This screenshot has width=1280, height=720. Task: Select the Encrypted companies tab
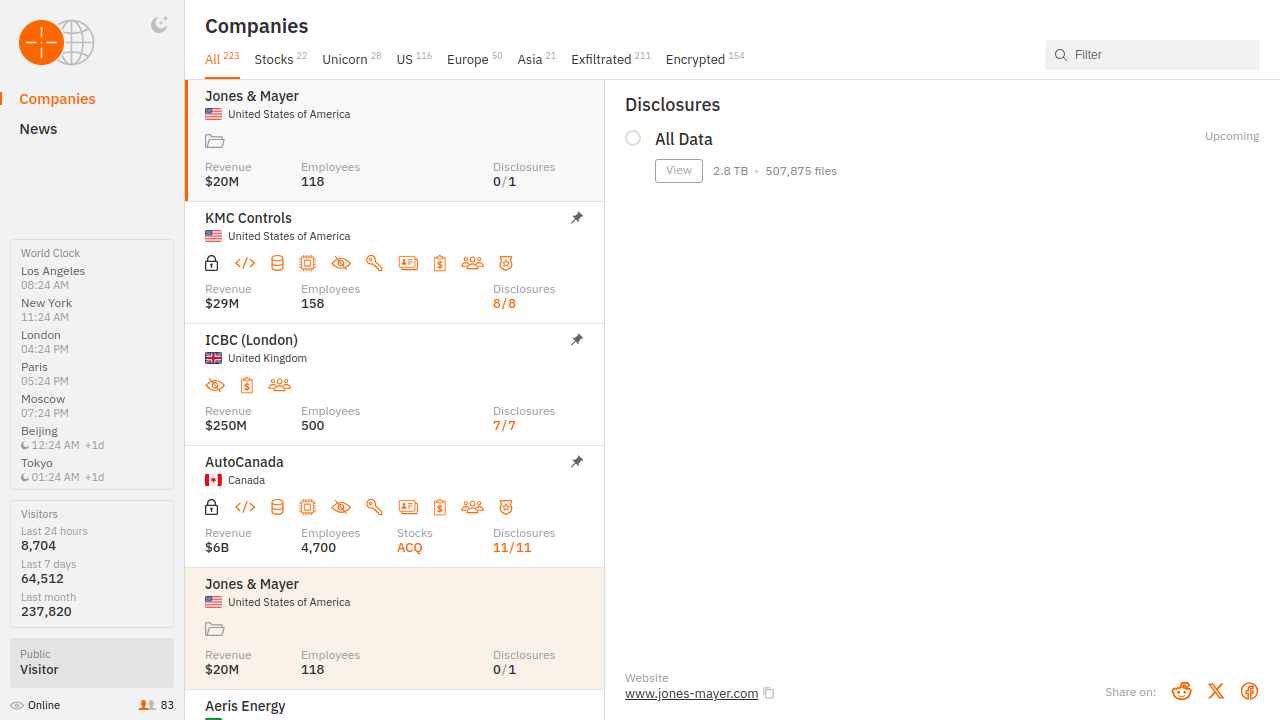click(x=695, y=59)
